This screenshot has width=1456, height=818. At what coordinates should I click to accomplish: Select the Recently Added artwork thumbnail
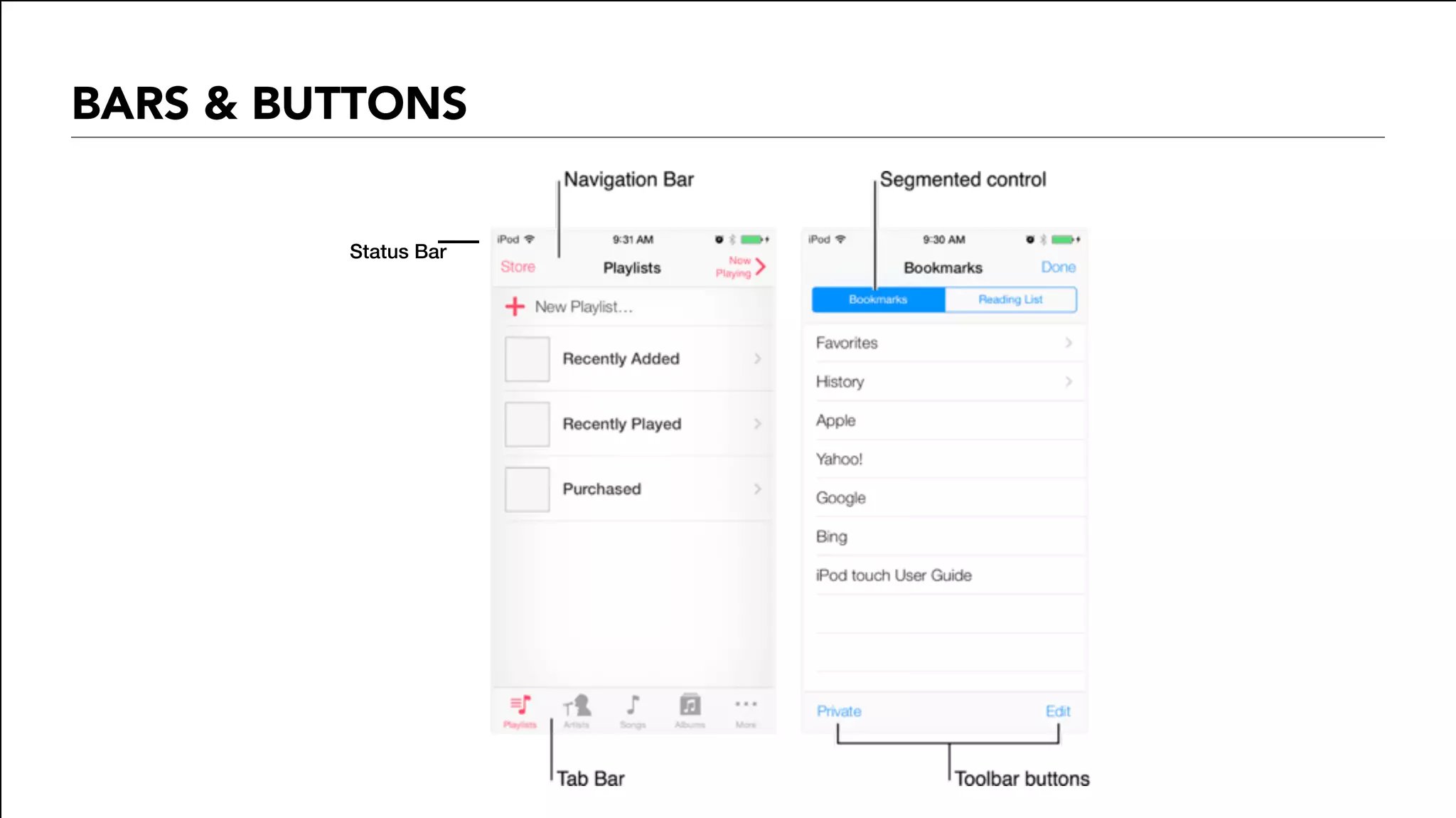tap(528, 359)
